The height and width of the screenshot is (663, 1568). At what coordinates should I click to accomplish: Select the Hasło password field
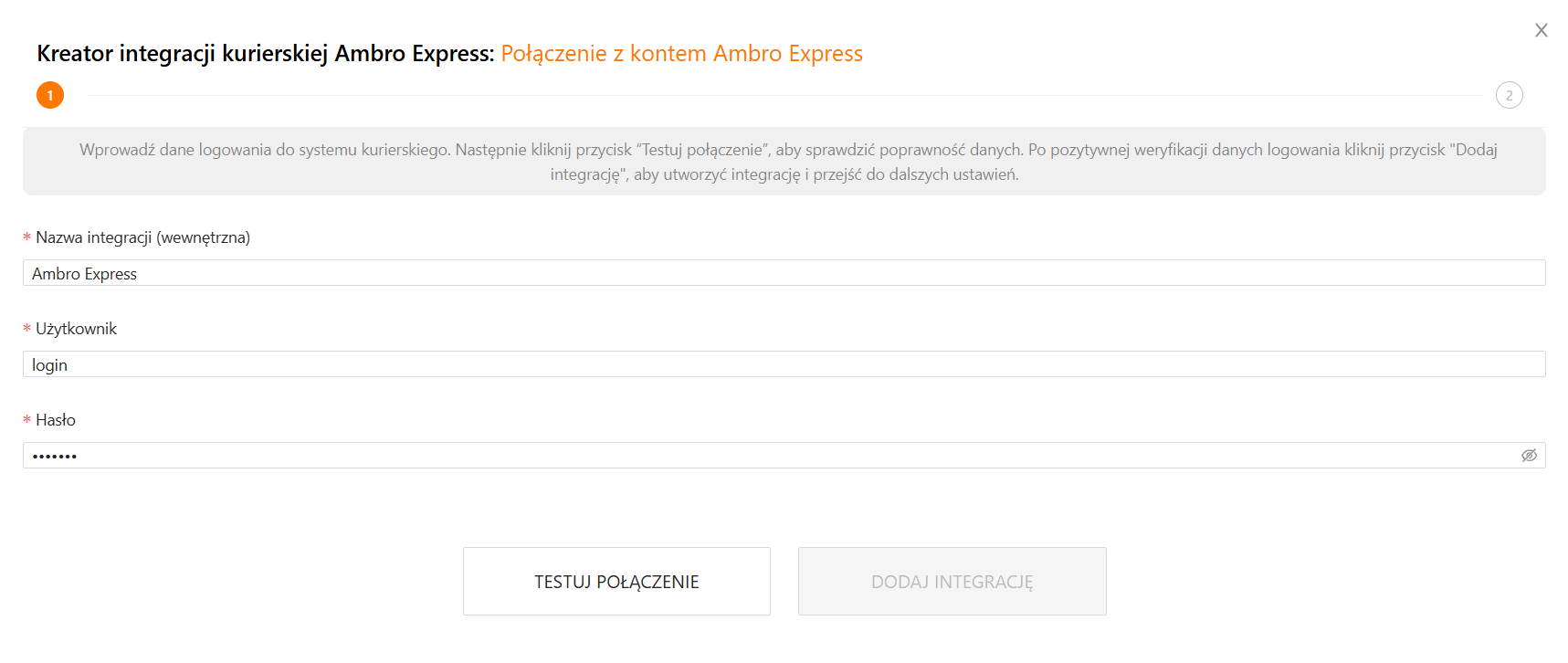pyautogui.click(x=767, y=456)
